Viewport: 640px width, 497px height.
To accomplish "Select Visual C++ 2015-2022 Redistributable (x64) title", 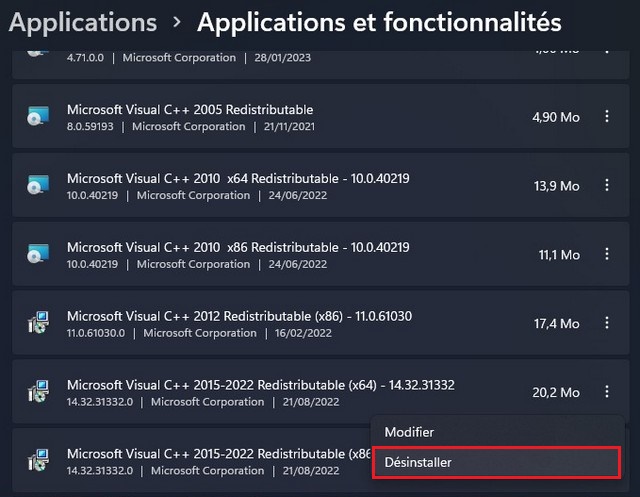I will [x=261, y=385].
